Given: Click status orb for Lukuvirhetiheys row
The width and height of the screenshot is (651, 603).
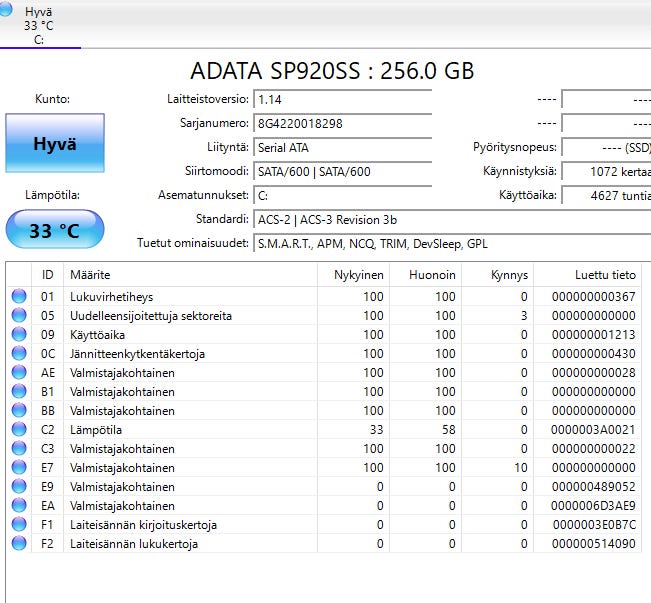Looking at the screenshot, I should (x=19, y=297).
